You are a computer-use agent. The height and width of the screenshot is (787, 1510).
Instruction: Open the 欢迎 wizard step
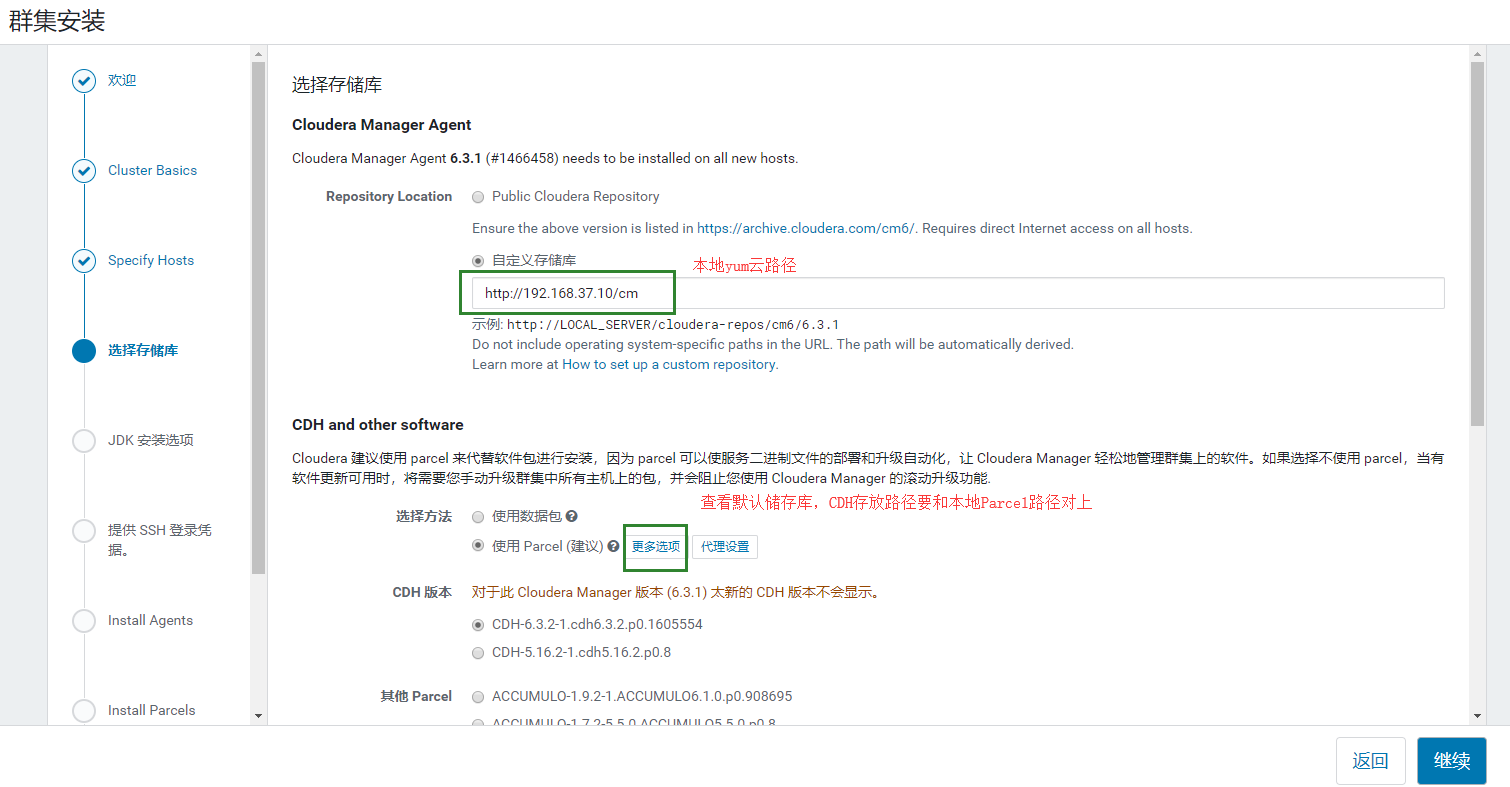[x=122, y=80]
